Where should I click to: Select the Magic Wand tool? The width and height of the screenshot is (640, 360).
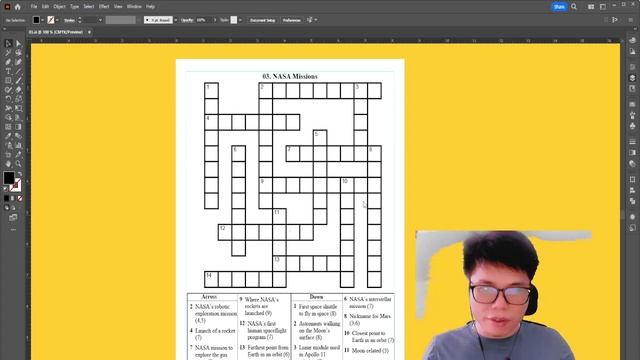point(8,53)
